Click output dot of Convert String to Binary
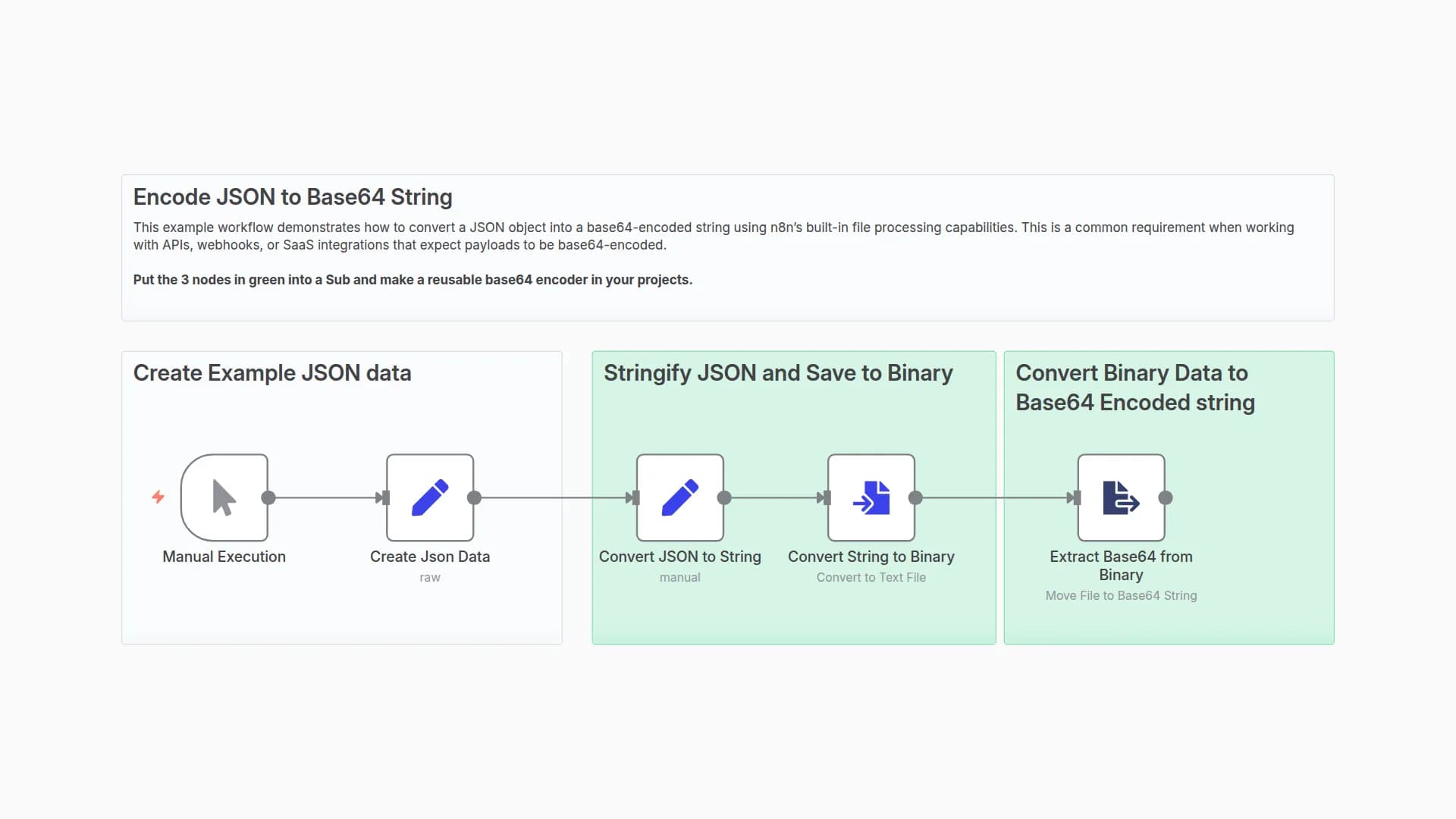Screen dimensions: 1456x819 point(915,497)
